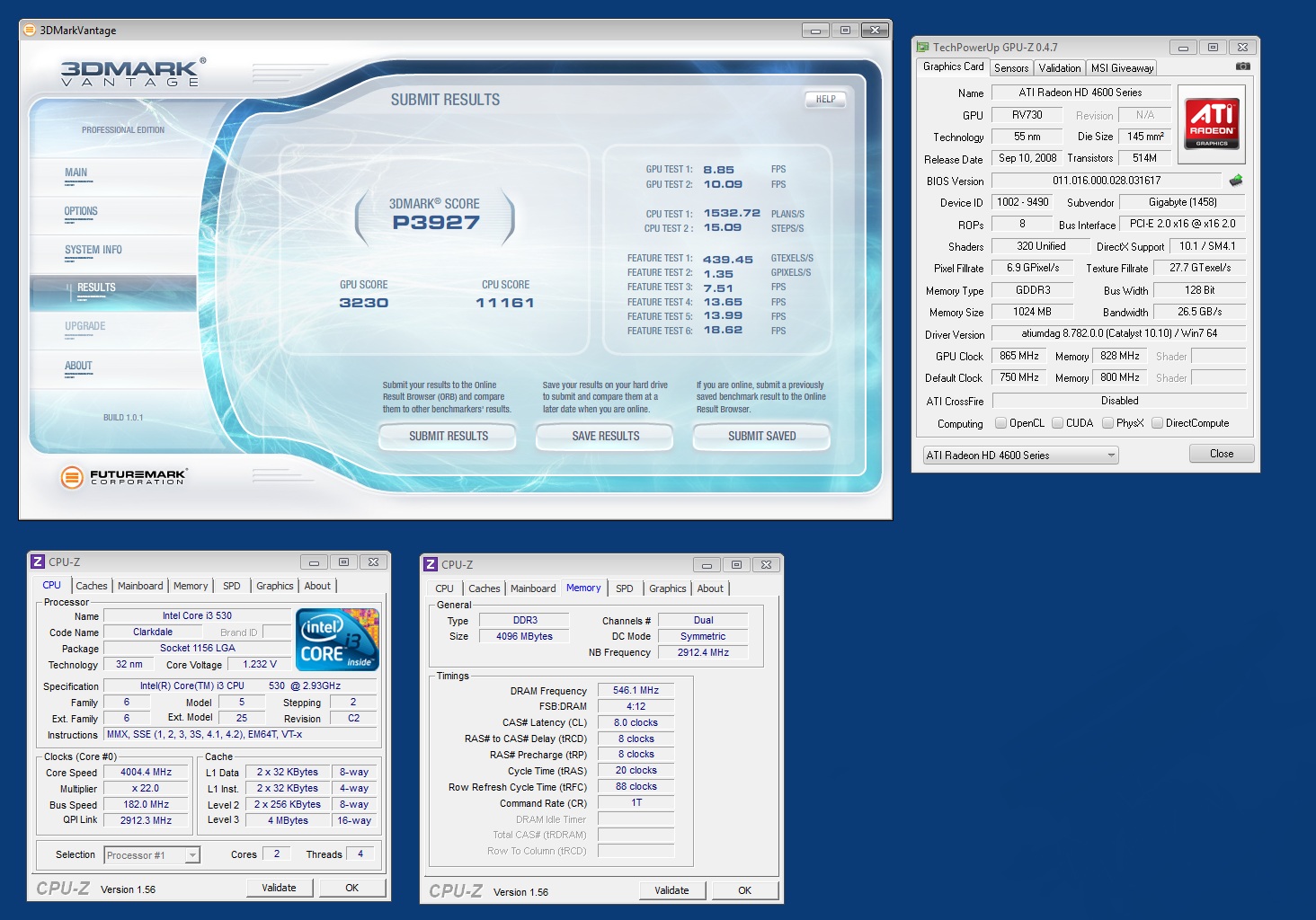Click the ATI Radeon logo in GPU-Z
Screen dimensions: 1316x920
pos(1211,123)
